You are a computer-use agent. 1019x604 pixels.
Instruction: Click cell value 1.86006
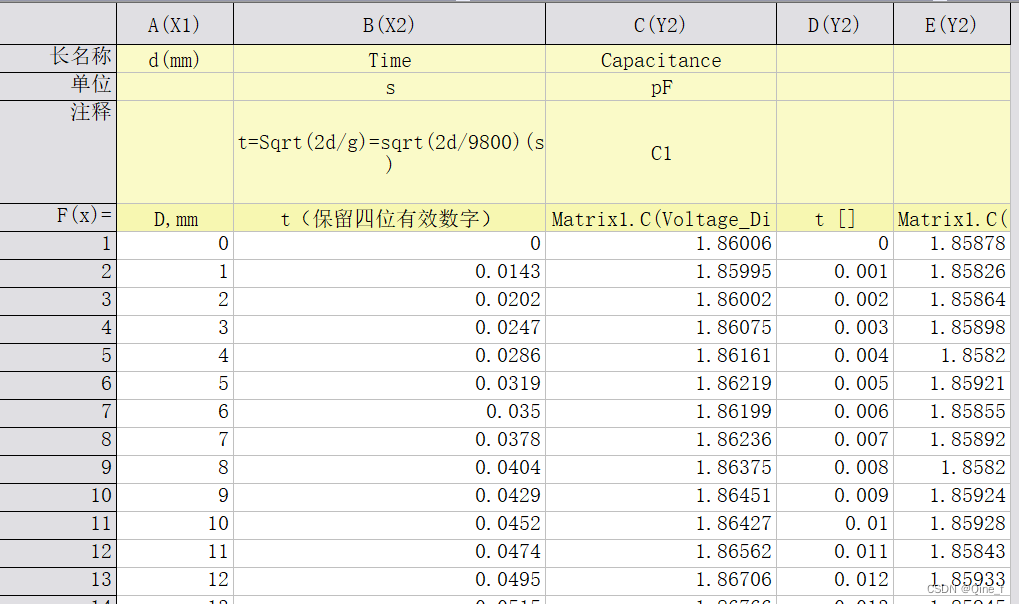point(661,245)
